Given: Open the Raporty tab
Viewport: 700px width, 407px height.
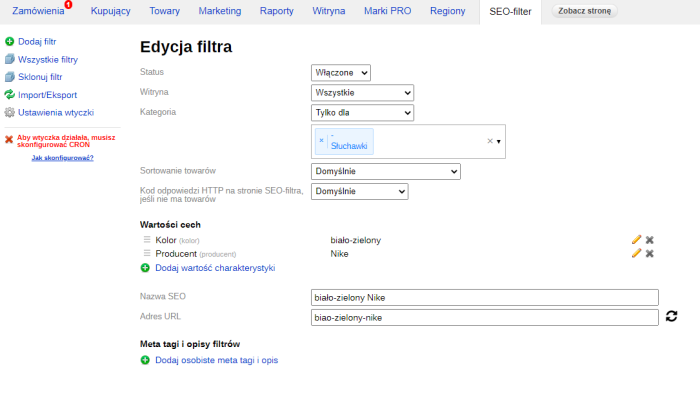Looking at the screenshot, I should 277,11.
